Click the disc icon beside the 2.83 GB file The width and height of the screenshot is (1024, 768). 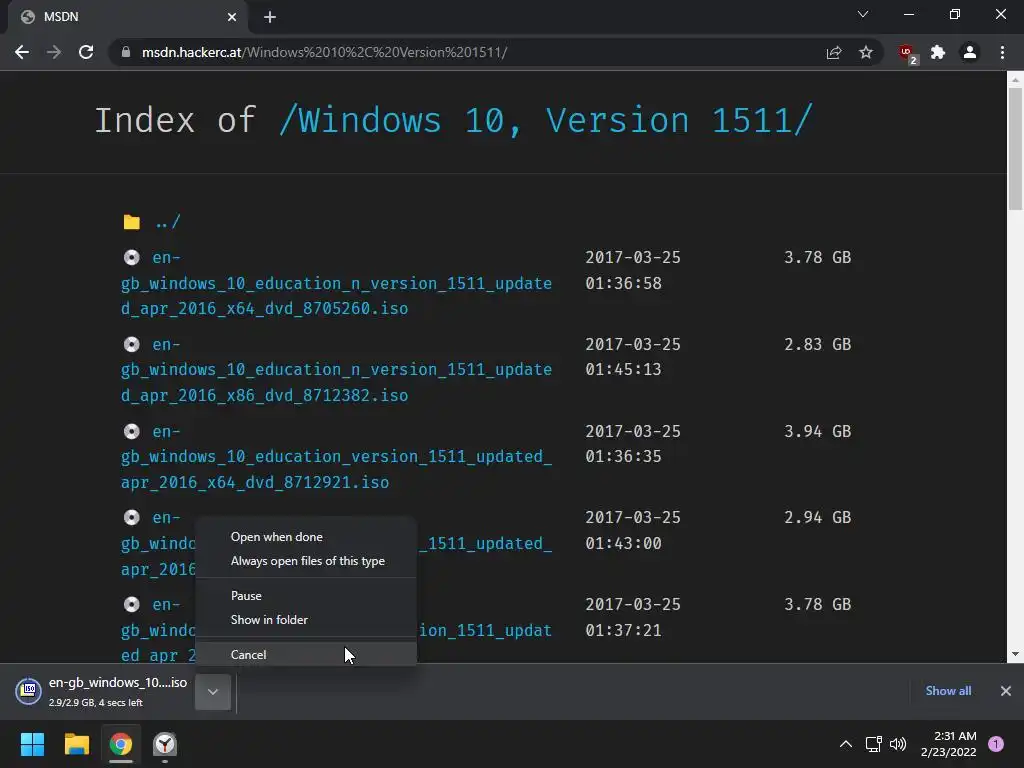point(132,344)
